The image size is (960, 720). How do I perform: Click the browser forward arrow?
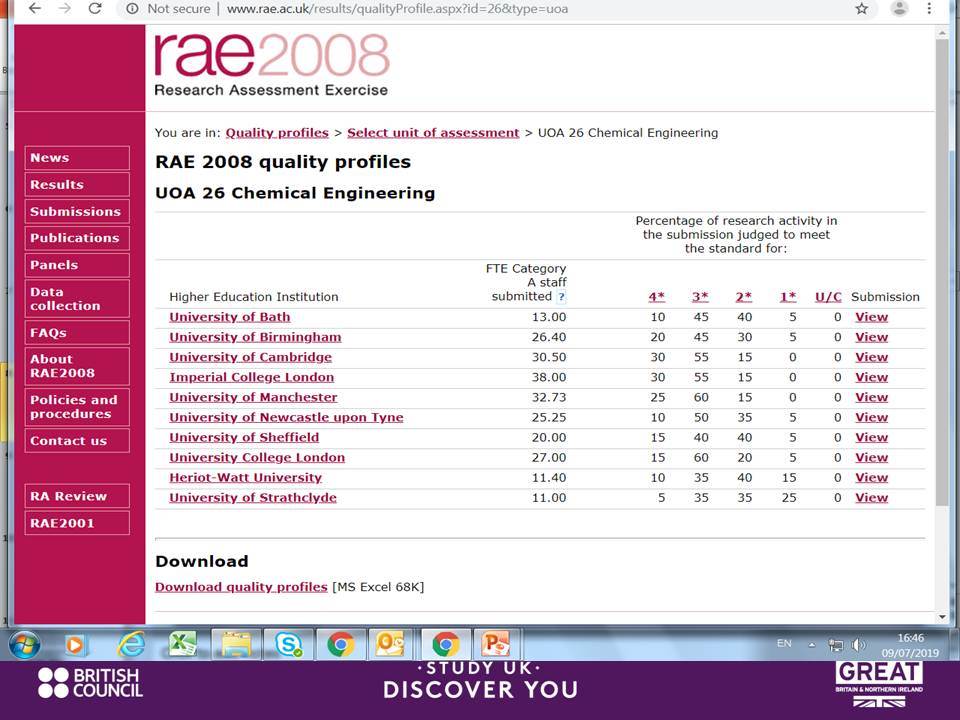[64, 9]
